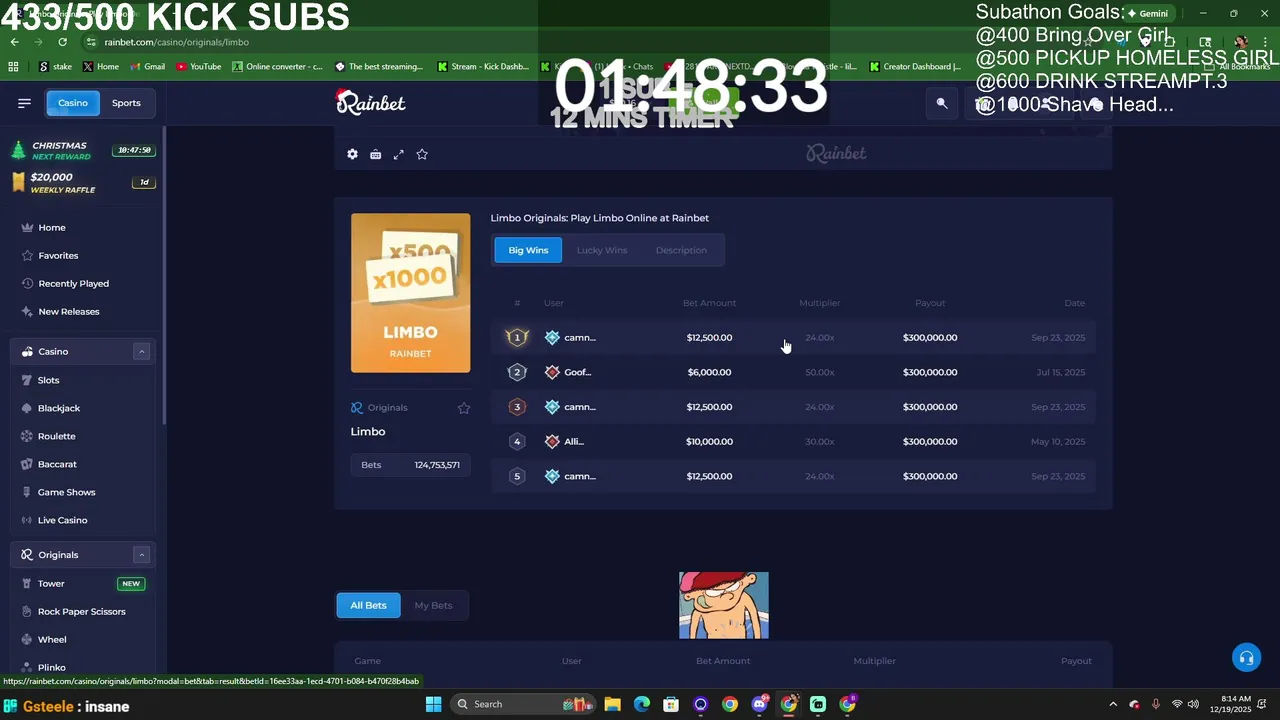The height and width of the screenshot is (720, 1280).
Task: Collapse the Originals sidebar section arrow
Action: [142, 555]
